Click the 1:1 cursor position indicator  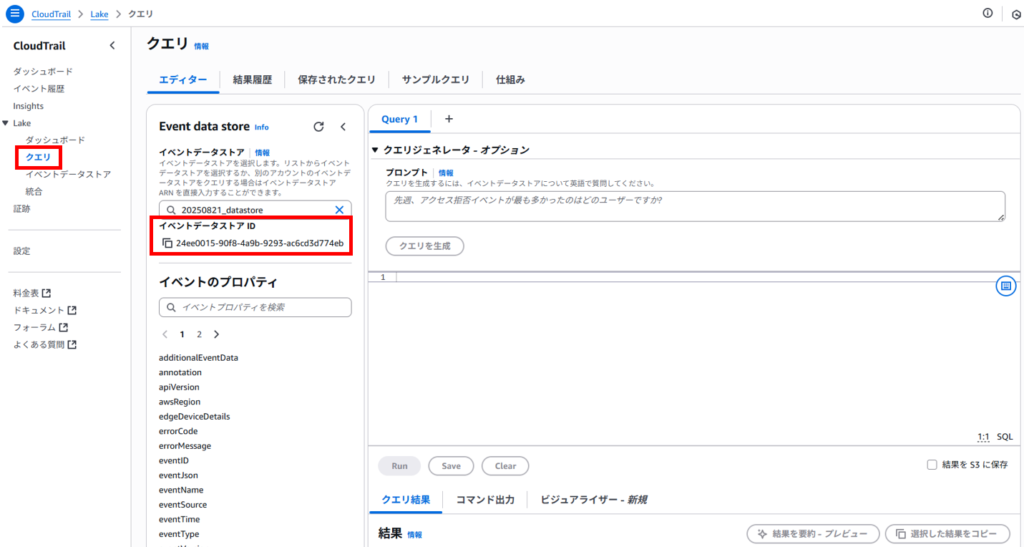point(983,437)
